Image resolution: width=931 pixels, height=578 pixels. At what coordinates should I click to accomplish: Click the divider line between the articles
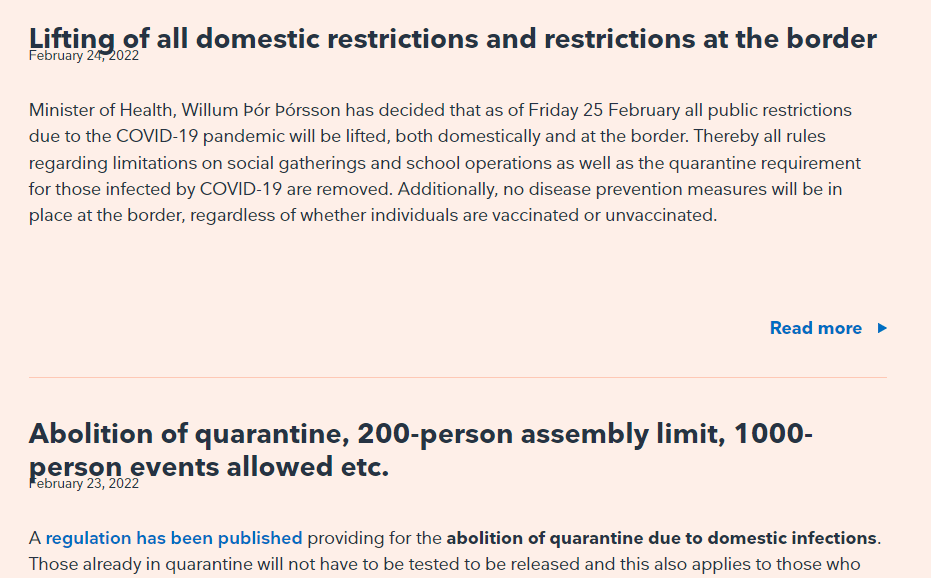[457, 377]
